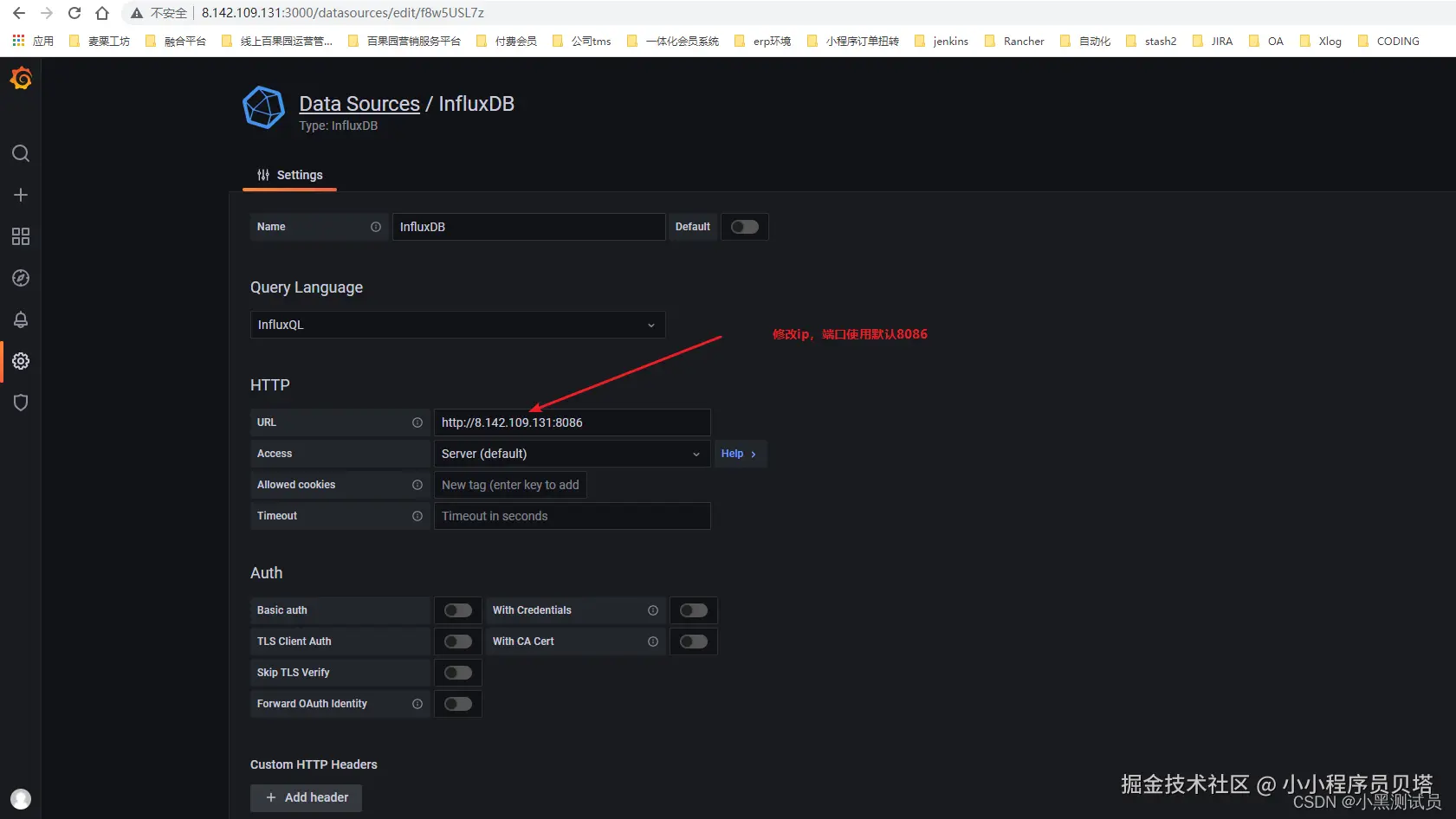Enable the Basic auth switch
Screen dimensions: 1456x819
pos(458,610)
